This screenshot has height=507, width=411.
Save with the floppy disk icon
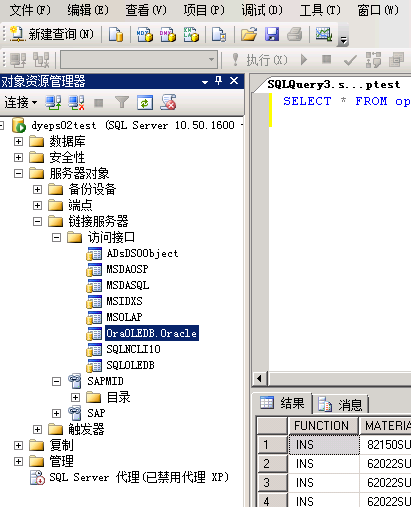pos(272,34)
